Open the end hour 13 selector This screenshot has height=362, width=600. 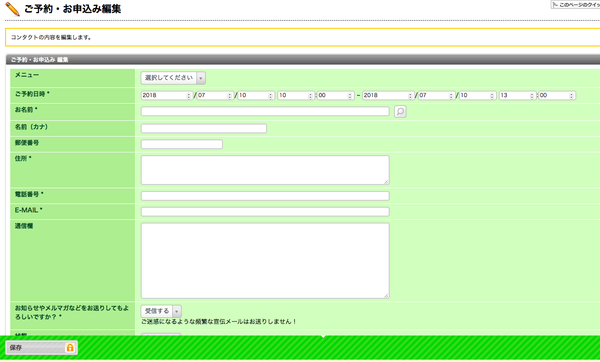click(517, 95)
